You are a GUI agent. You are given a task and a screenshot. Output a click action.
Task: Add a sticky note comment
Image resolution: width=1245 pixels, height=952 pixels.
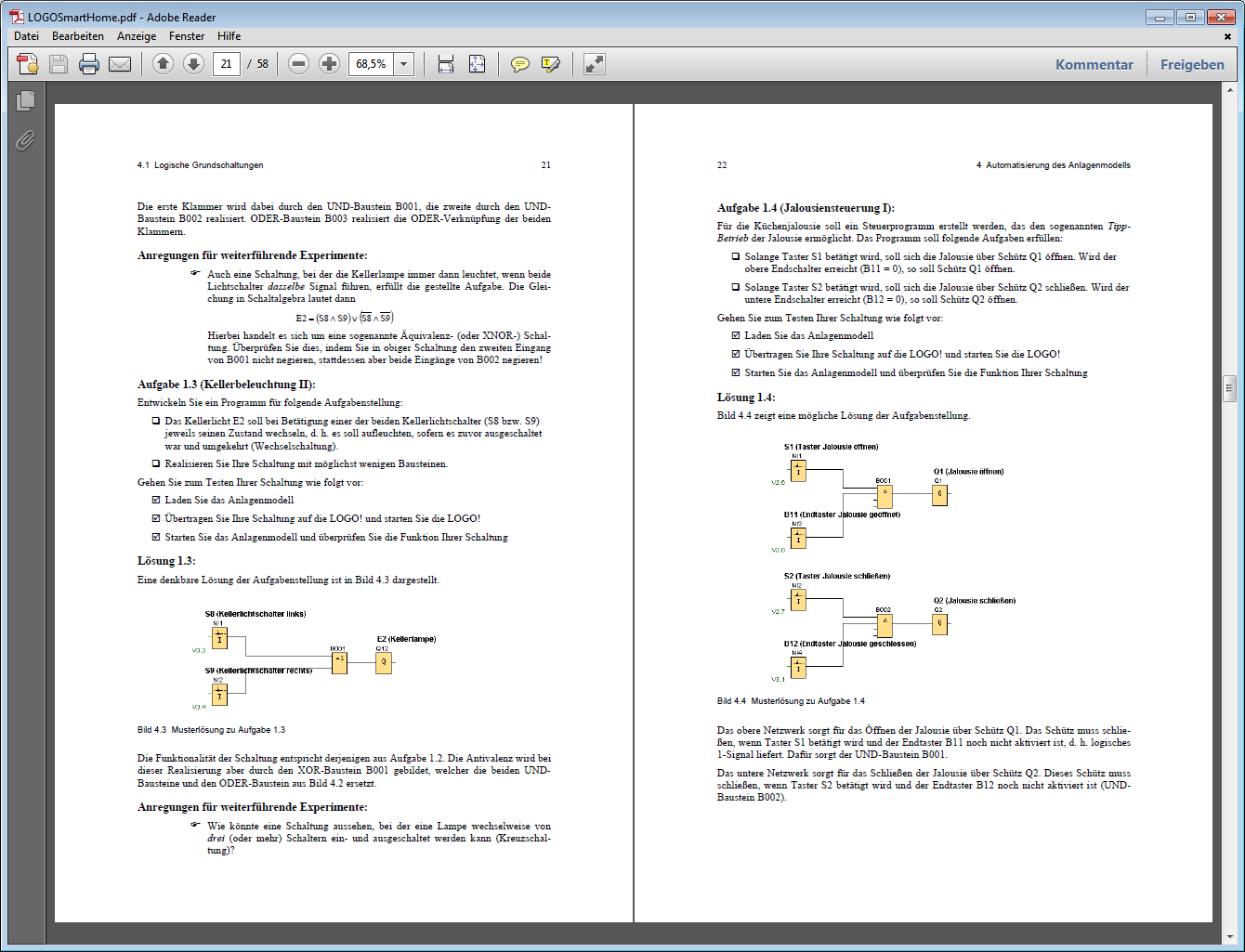pyautogui.click(x=520, y=64)
